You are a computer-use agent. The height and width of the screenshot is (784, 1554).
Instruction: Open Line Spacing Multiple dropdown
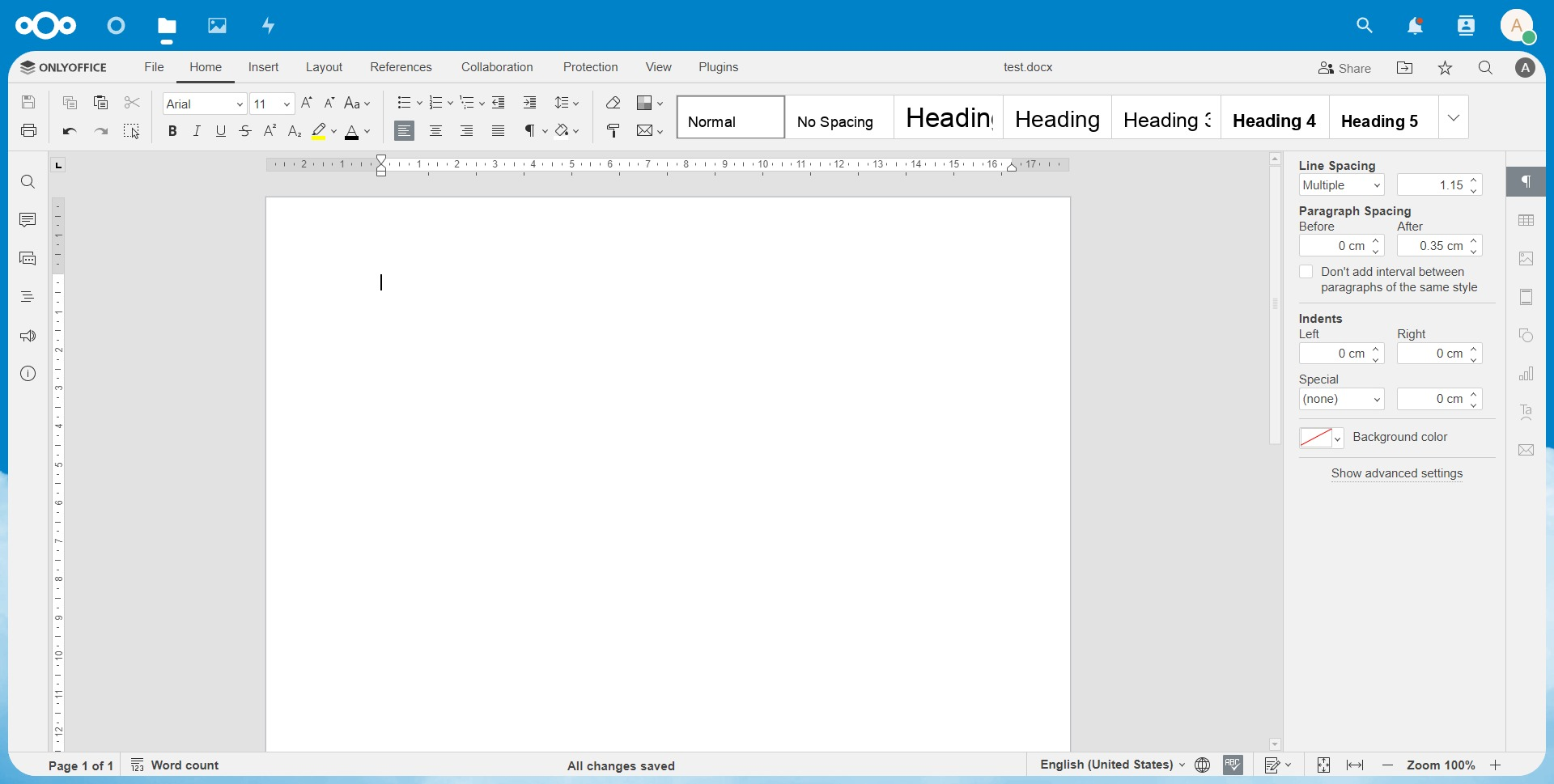1341,185
